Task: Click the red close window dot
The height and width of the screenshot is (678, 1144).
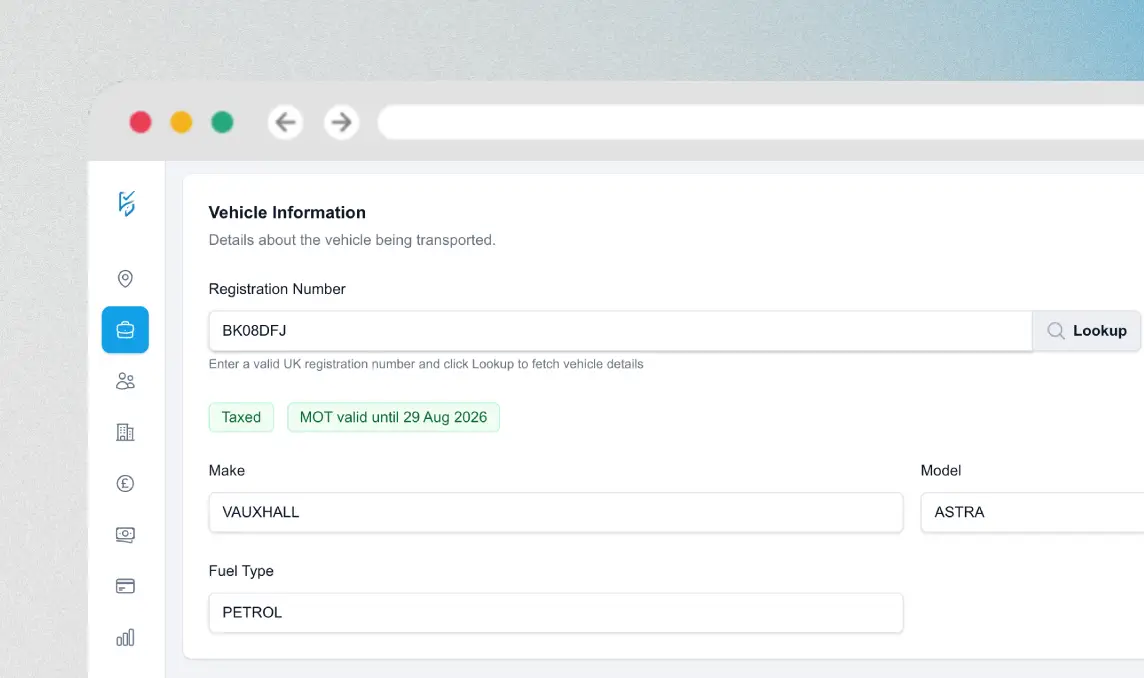Action: coord(141,122)
